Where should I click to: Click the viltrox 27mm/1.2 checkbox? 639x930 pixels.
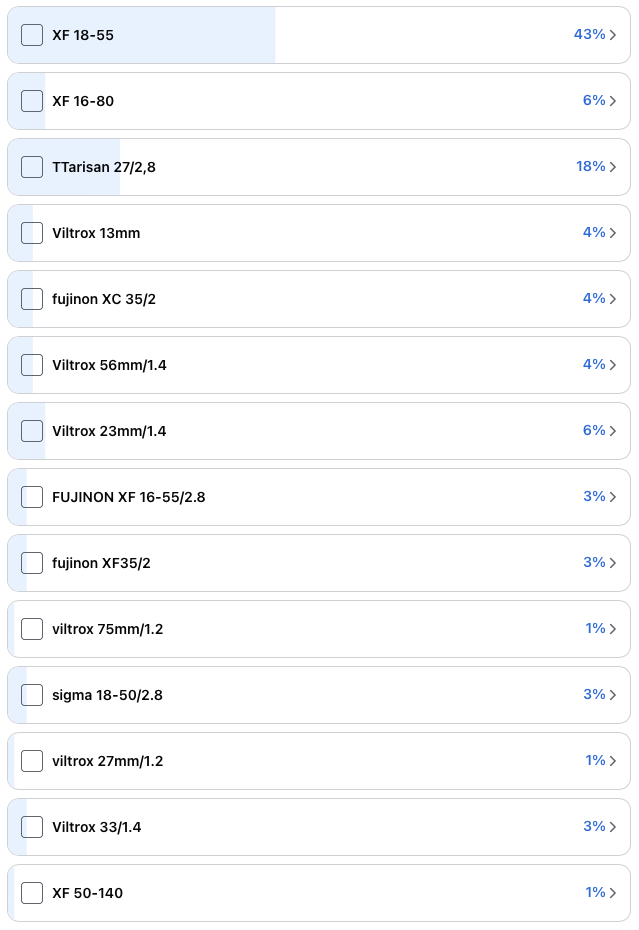point(32,761)
